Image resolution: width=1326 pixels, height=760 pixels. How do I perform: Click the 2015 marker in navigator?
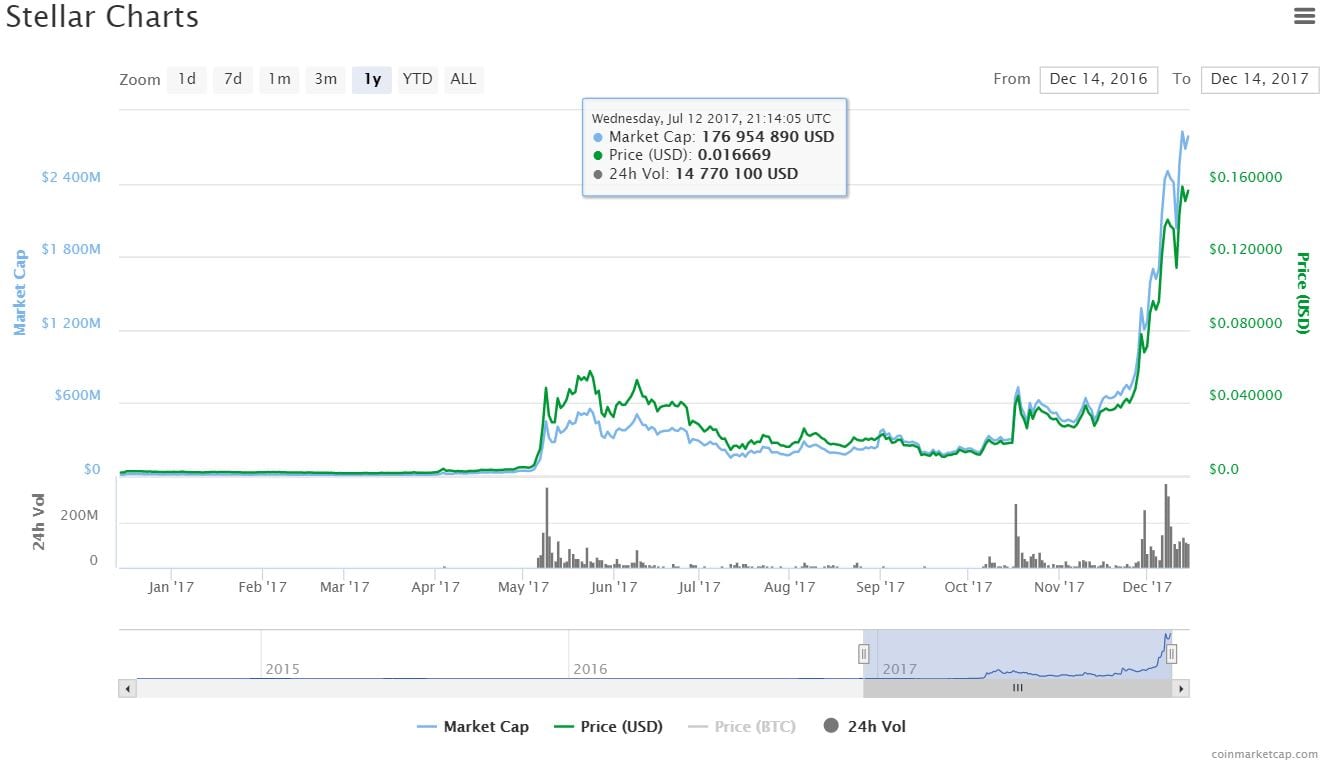(x=282, y=669)
